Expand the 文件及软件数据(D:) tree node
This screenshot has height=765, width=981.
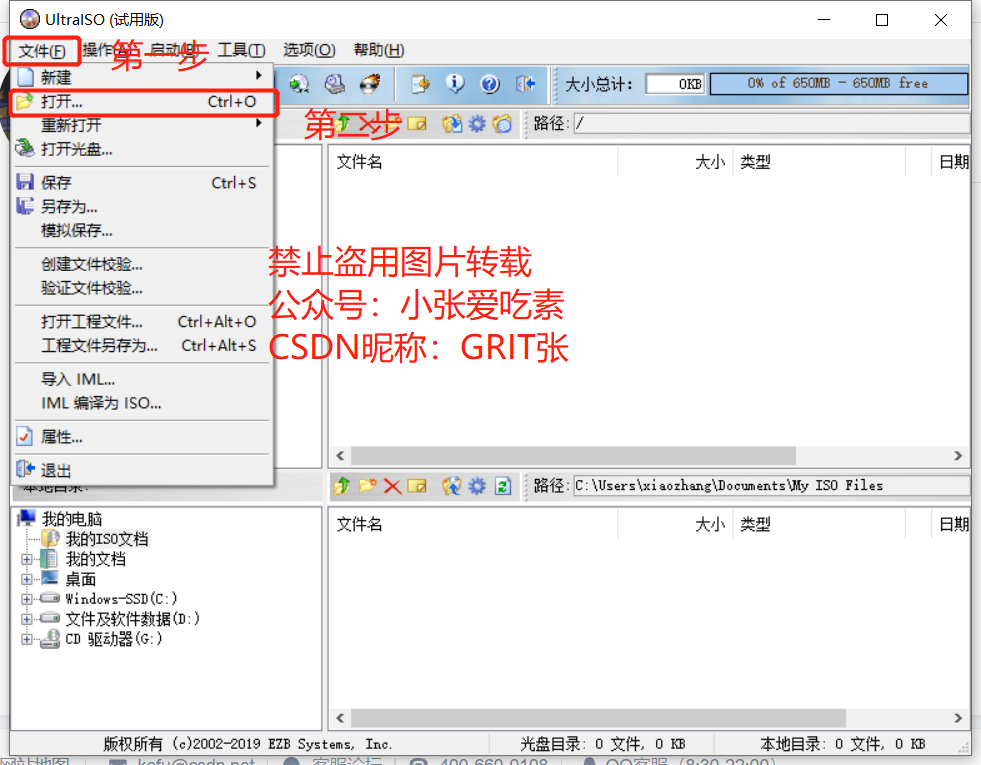(x=27, y=619)
